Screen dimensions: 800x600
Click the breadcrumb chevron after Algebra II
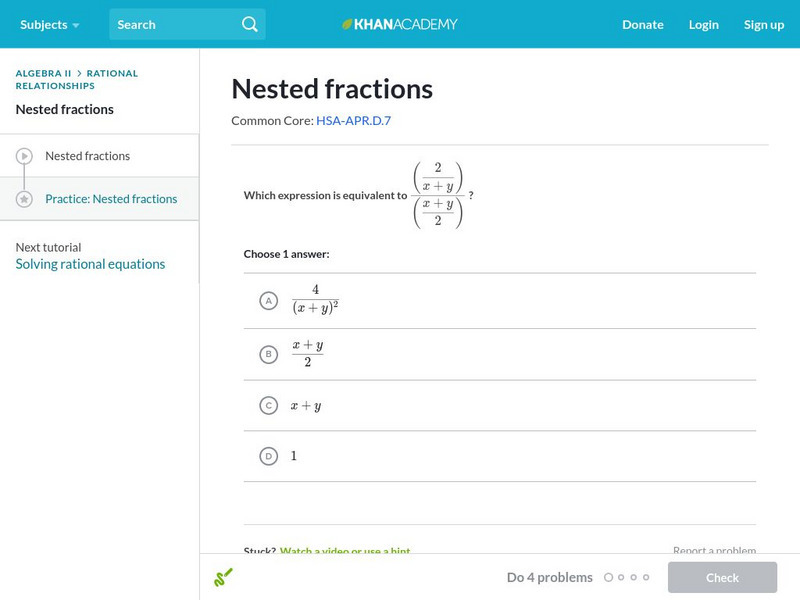[79, 73]
